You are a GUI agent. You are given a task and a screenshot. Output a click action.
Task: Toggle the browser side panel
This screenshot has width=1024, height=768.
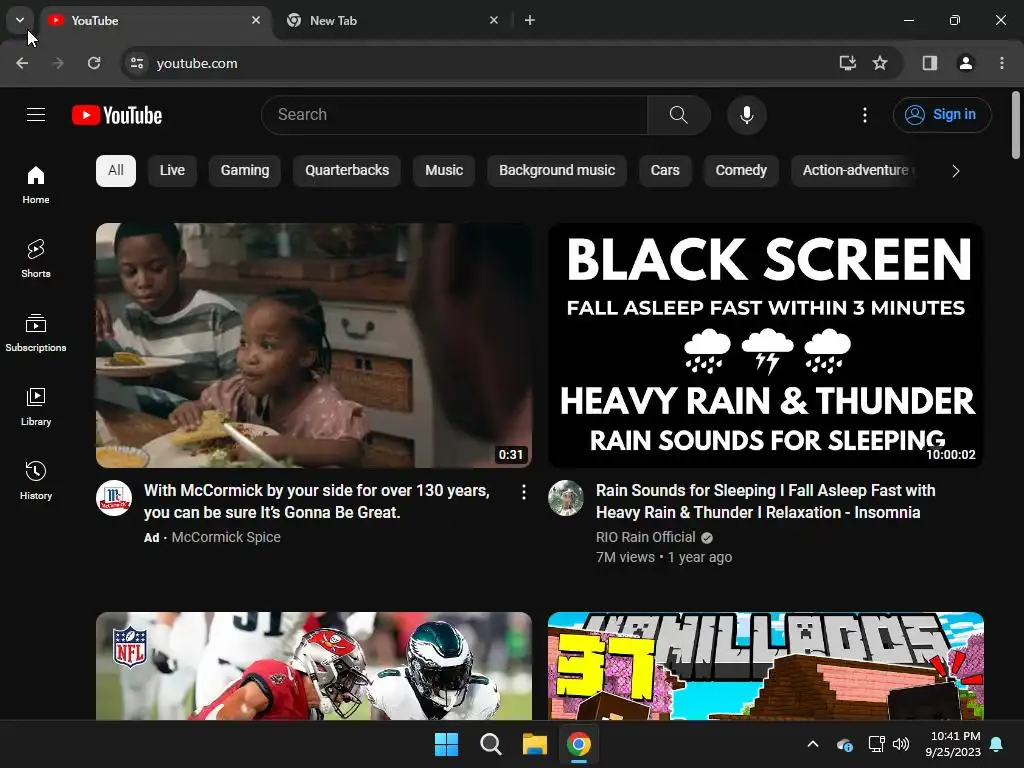930,63
